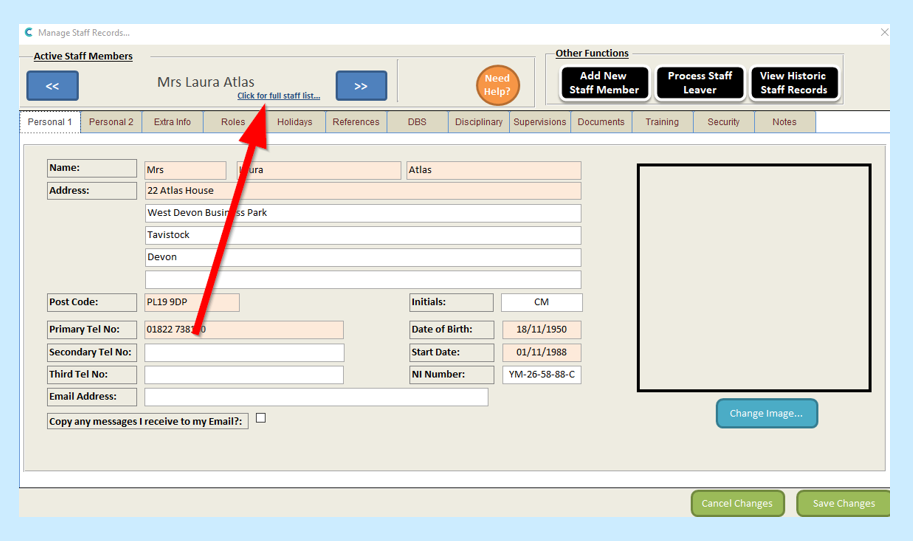This screenshot has height=541, width=913.
Task: Open View Historic Staff Records
Action: pyautogui.click(x=793, y=83)
